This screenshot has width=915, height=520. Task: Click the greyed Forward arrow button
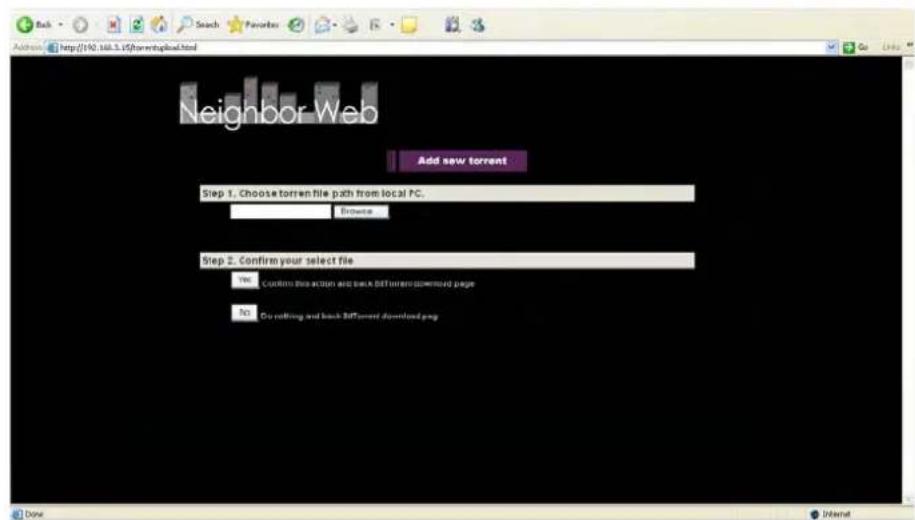[x=81, y=25]
